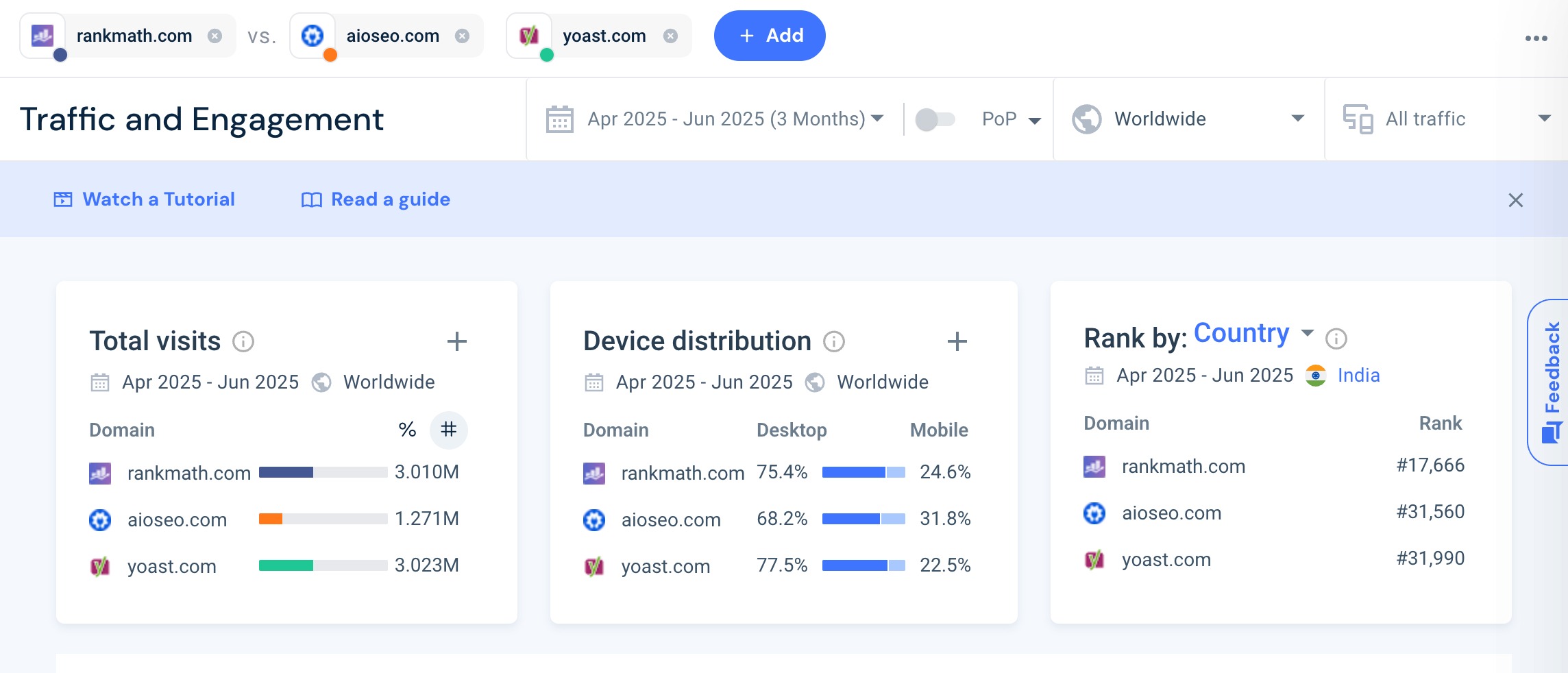Click rankmath.com favicon in Device distribution

coord(594,473)
